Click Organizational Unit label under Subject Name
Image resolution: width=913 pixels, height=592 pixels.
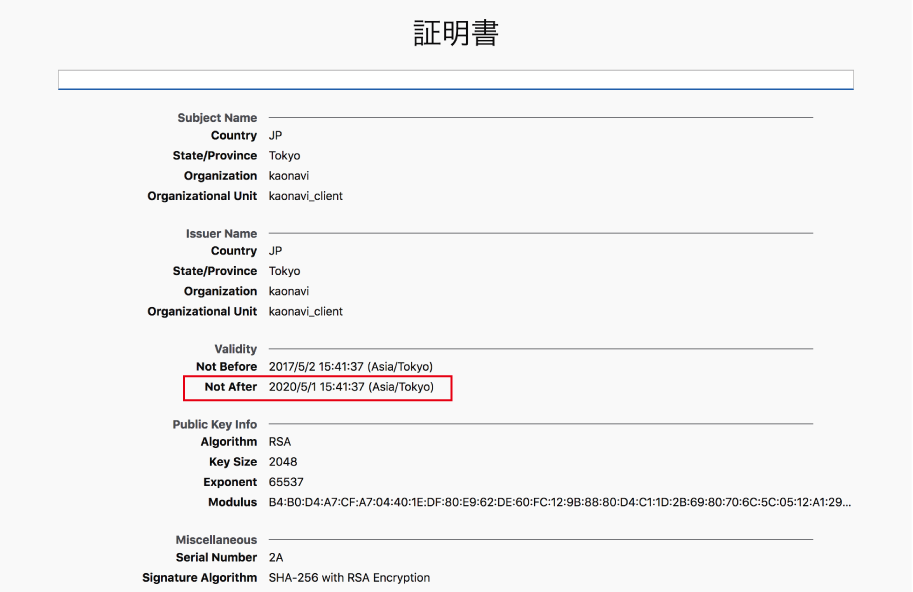pos(202,196)
